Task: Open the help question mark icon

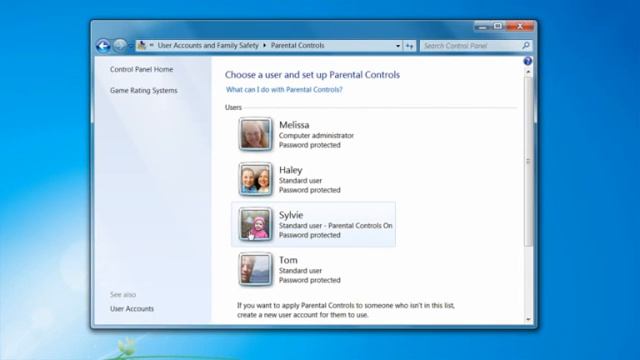Action: (527, 61)
